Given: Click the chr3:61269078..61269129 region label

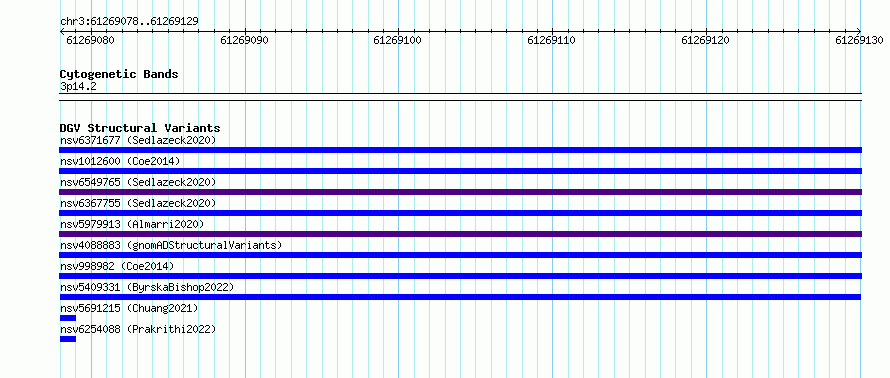Looking at the screenshot, I should click(129, 22).
